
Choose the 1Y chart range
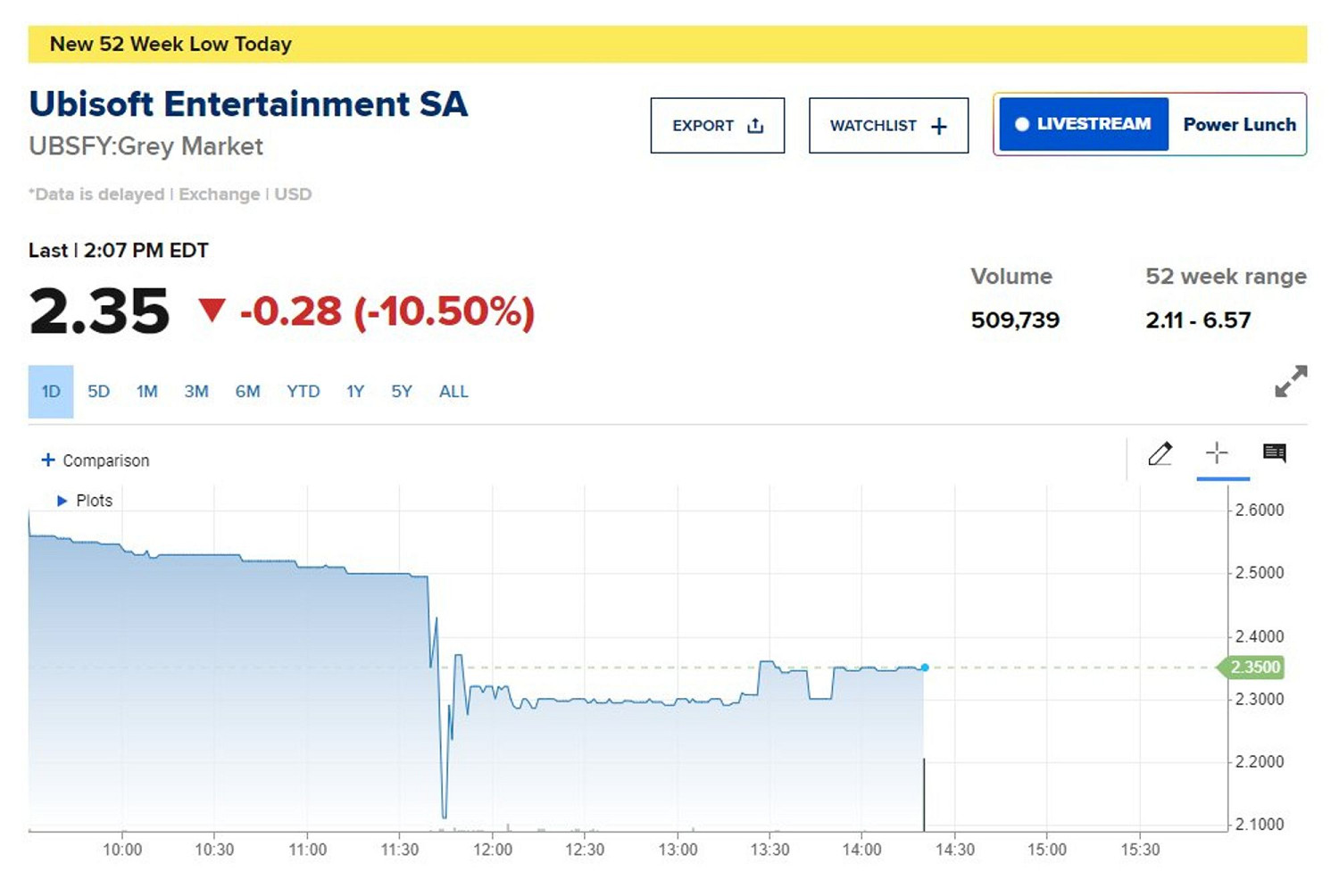point(355,392)
